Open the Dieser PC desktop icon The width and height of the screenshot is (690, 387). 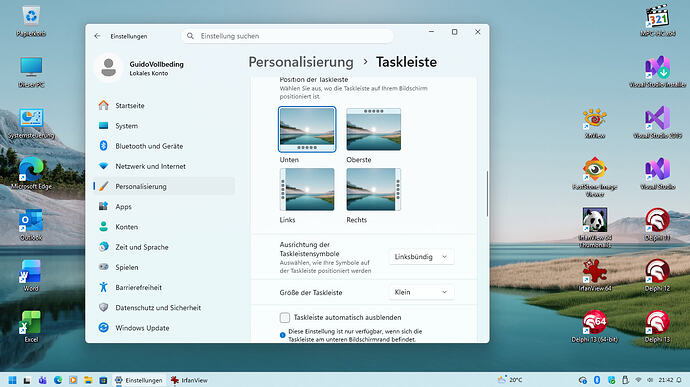[x=31, y=72]
